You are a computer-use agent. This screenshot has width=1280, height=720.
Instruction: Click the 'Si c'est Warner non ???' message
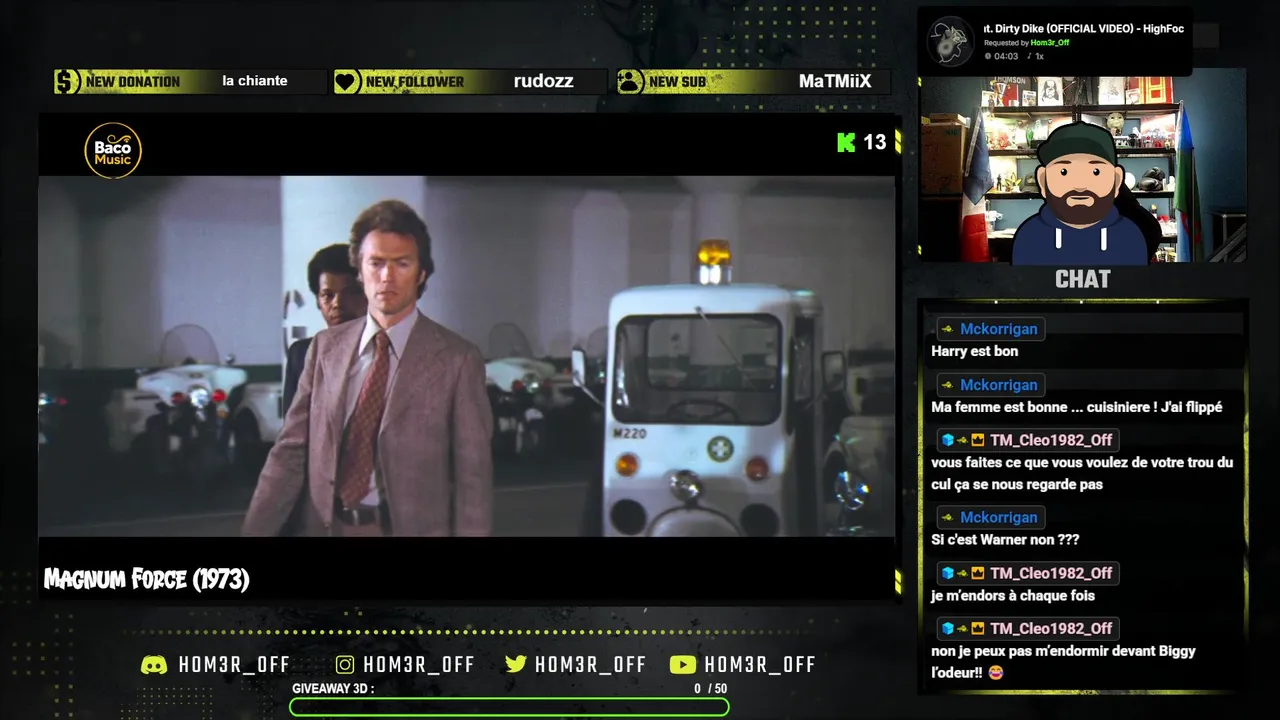[1005, 540]
